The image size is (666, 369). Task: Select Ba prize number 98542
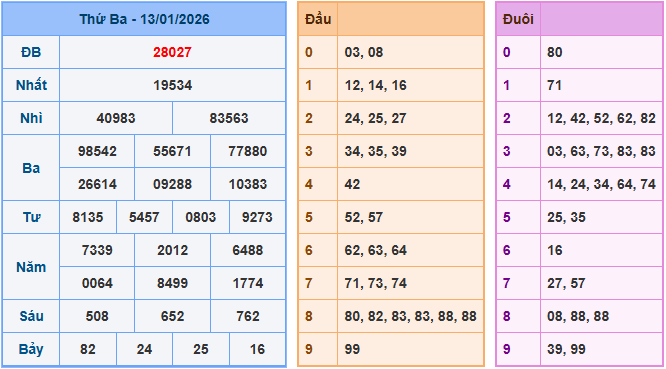click(97, 151)
